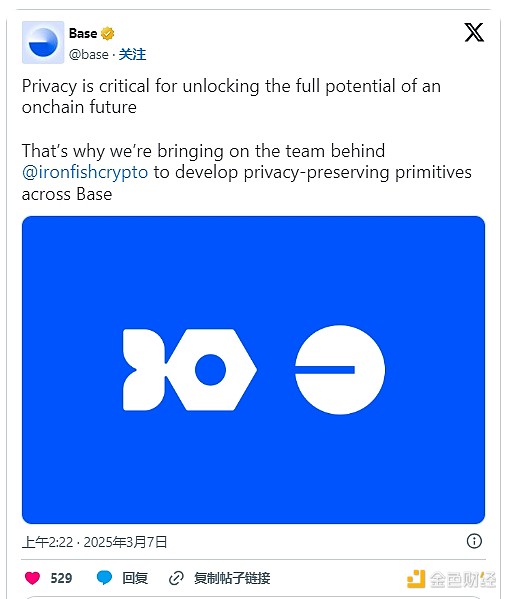Screen dimensions: 507x599
Task: Open the X logo link
Action: click(474, 32)
